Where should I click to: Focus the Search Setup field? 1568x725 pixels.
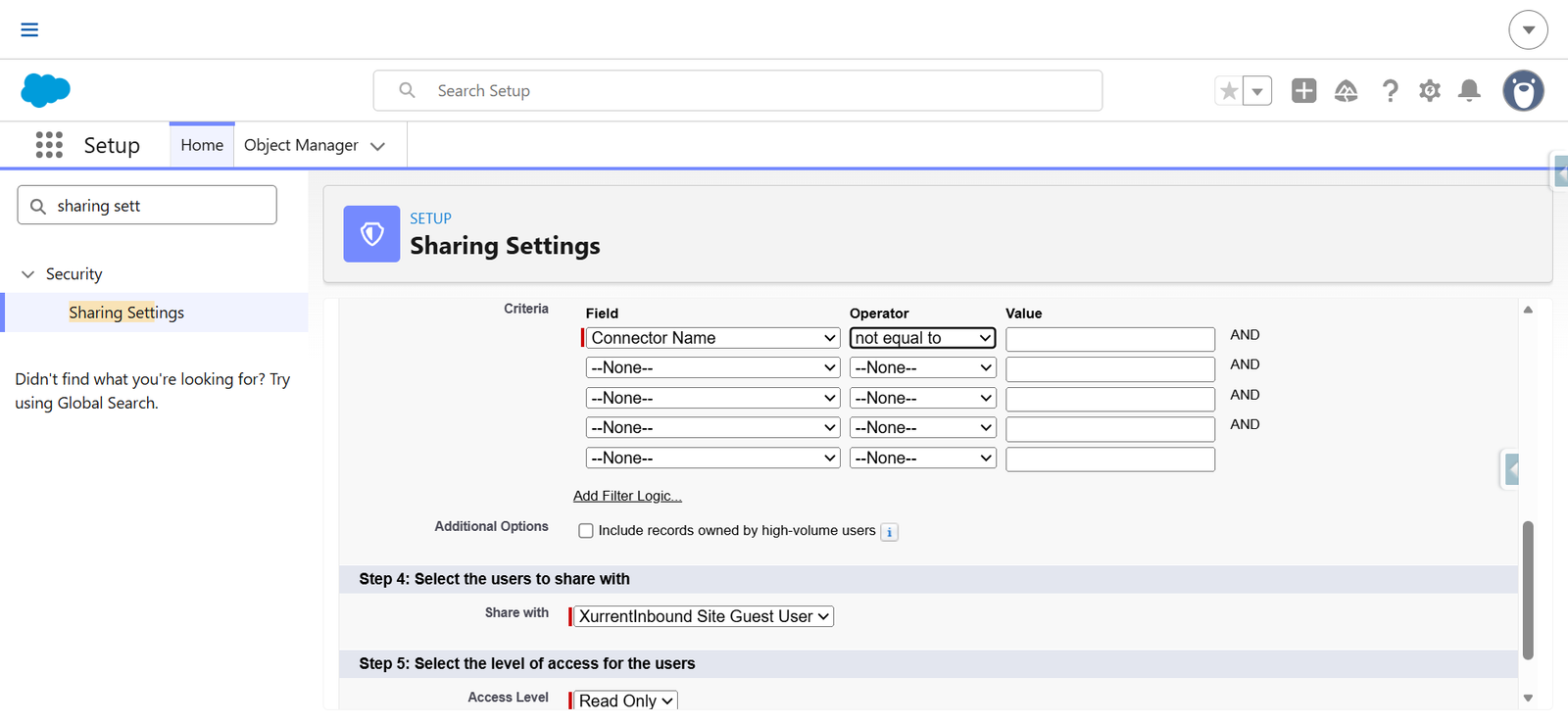tap(738, 90)
